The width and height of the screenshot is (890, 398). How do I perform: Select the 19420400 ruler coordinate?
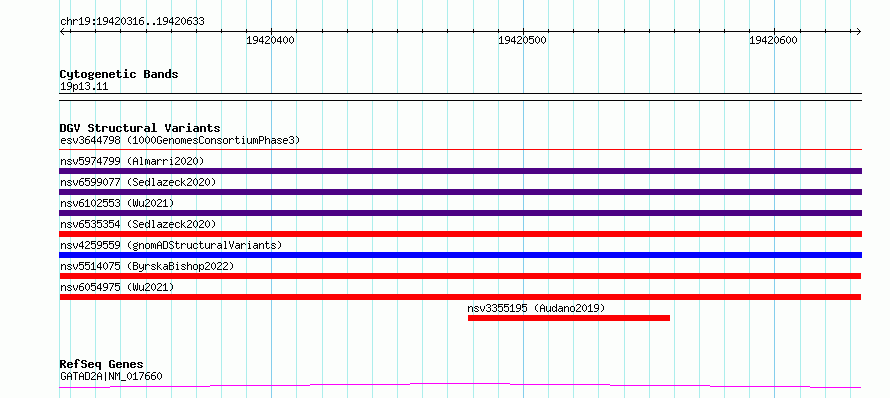coord(270,40)
